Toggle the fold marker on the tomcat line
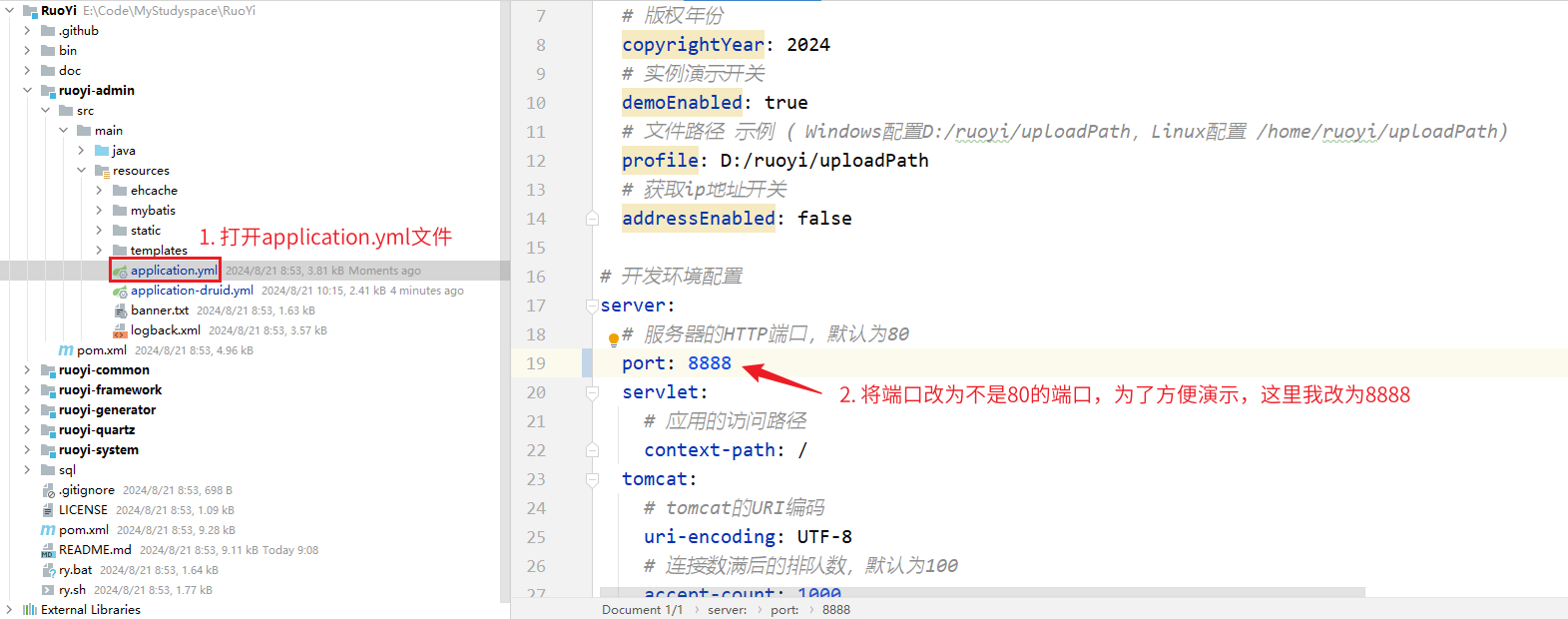Screen dimensions: 1568x619 click(592, 479)
